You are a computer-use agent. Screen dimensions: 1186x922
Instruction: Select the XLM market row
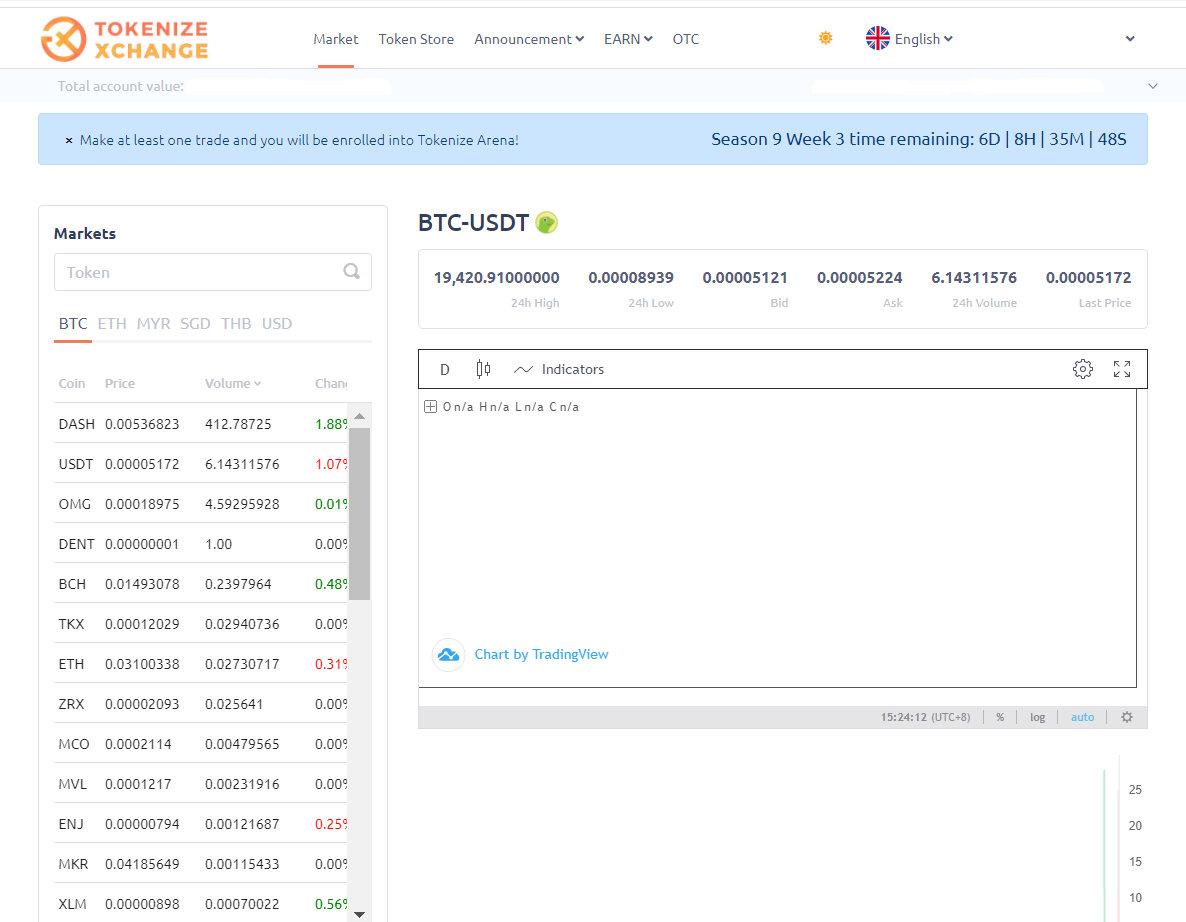tap(200, 905)
